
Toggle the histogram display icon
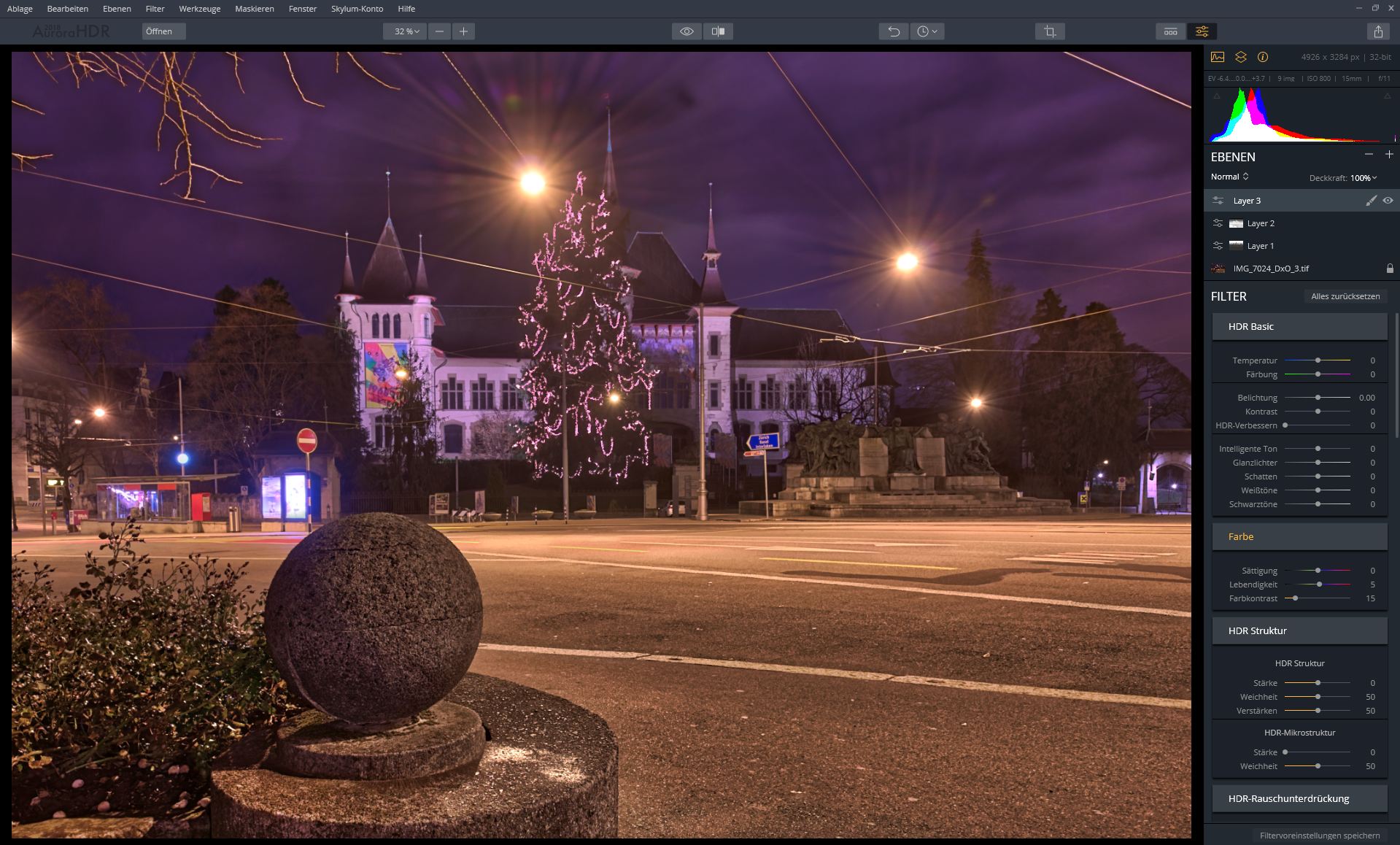click(1218, 57)
